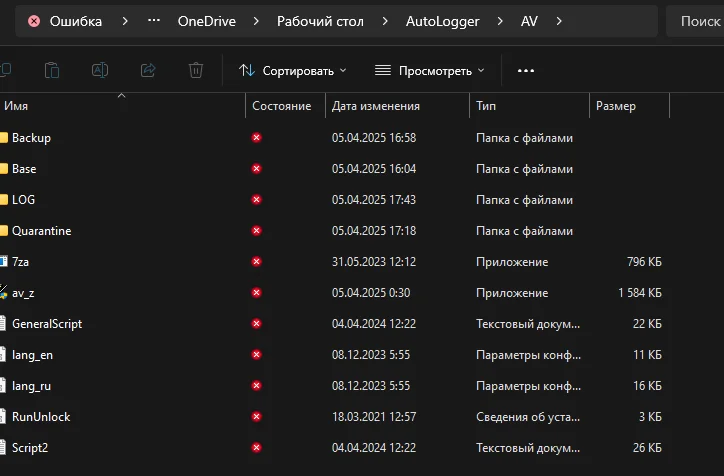Click the av_z application icon

pyautogui.click(x=4, y=292)
